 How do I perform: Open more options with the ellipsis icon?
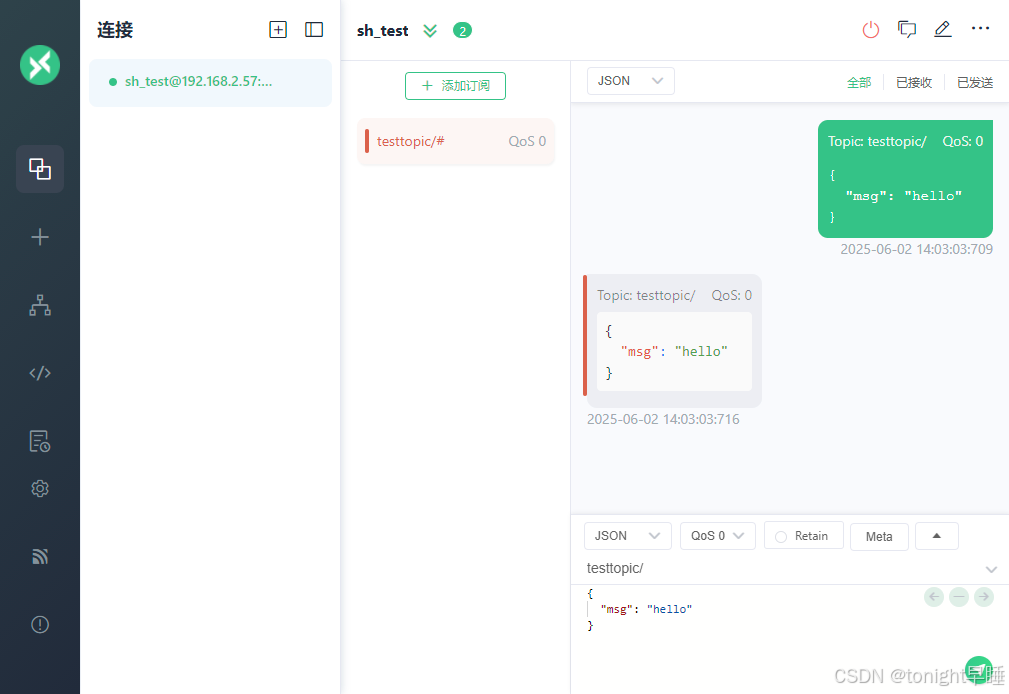(979, 29)
